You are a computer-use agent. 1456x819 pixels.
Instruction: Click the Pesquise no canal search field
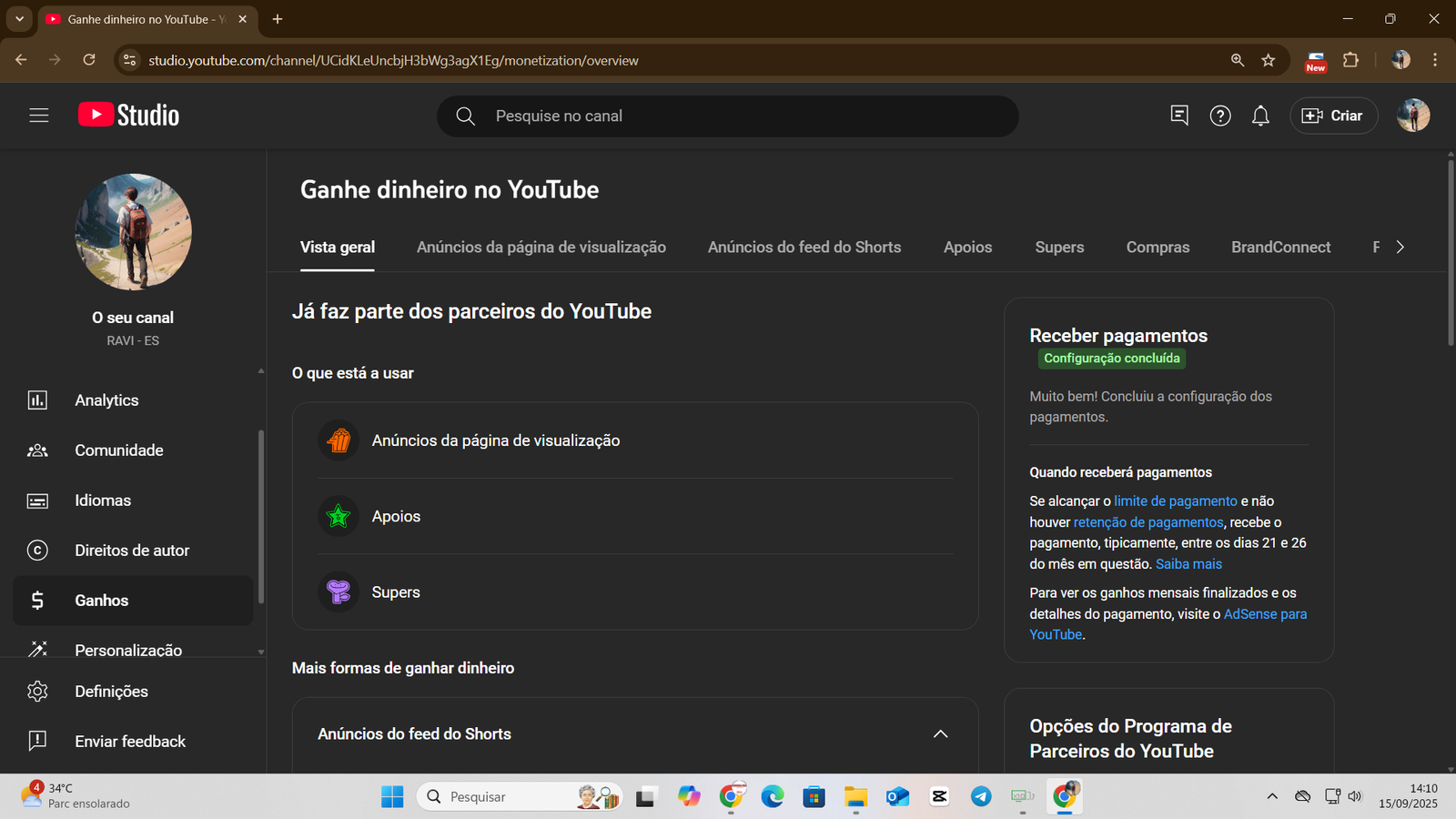coord(728,116)
